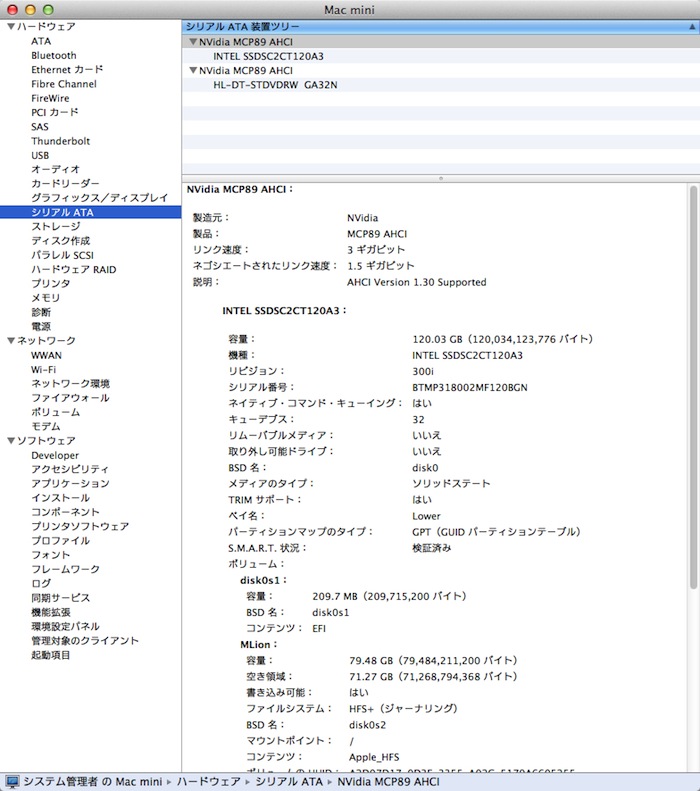
Task: Click the detail pane vertical scrollbar
Action: [x=694, y=400]
